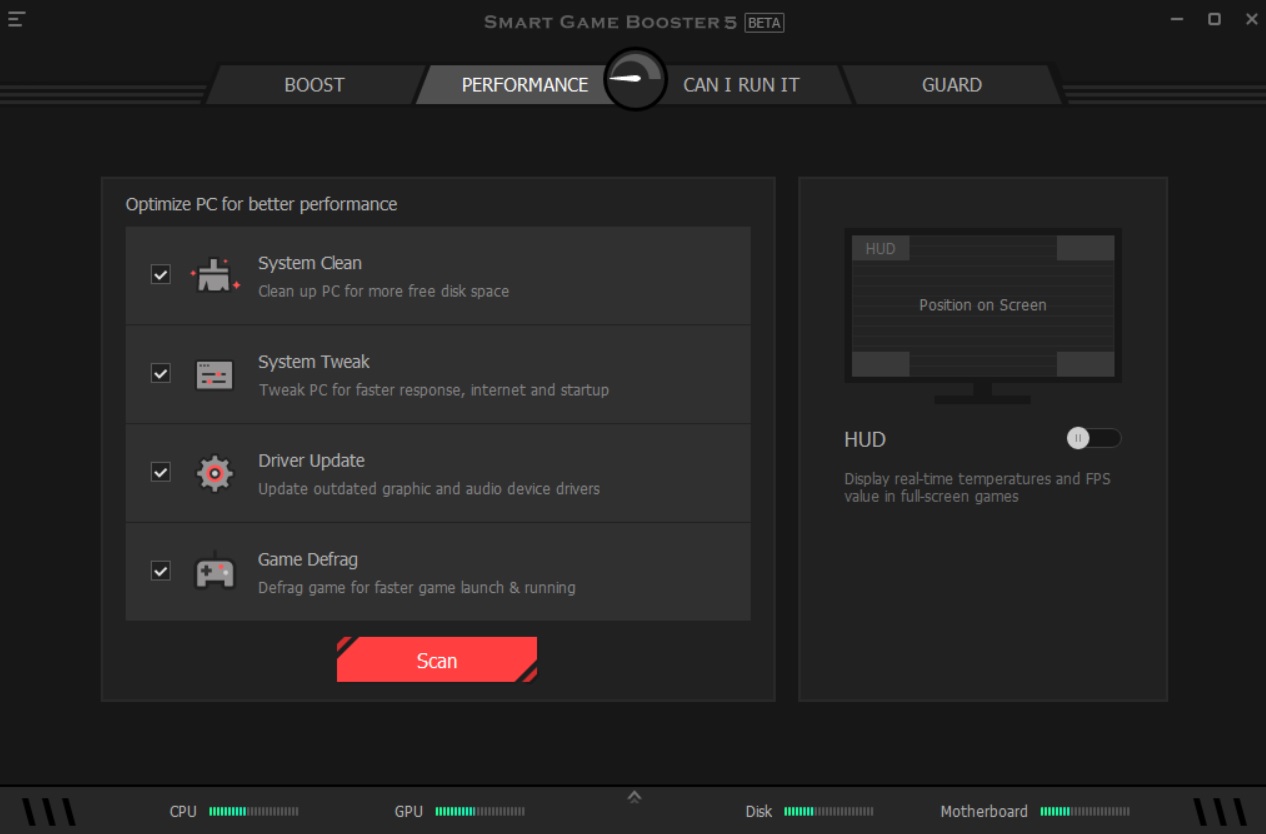
Task: Uncheck the System Clean checkbox
Action: click(160, 274)
